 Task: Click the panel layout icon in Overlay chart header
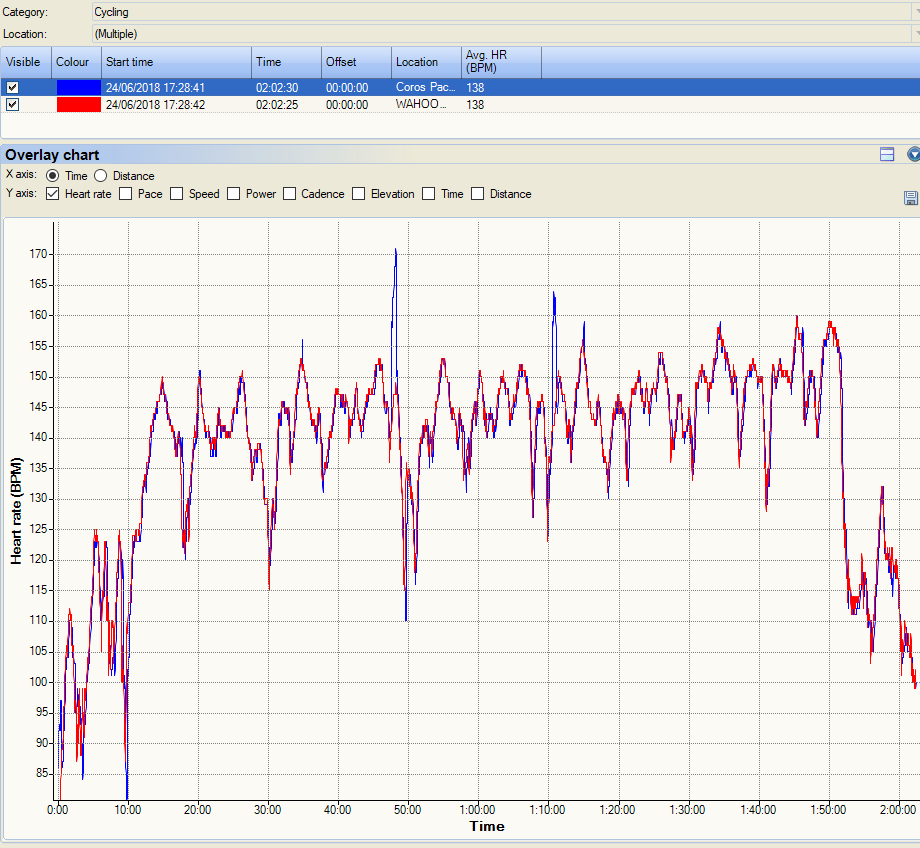886,154
